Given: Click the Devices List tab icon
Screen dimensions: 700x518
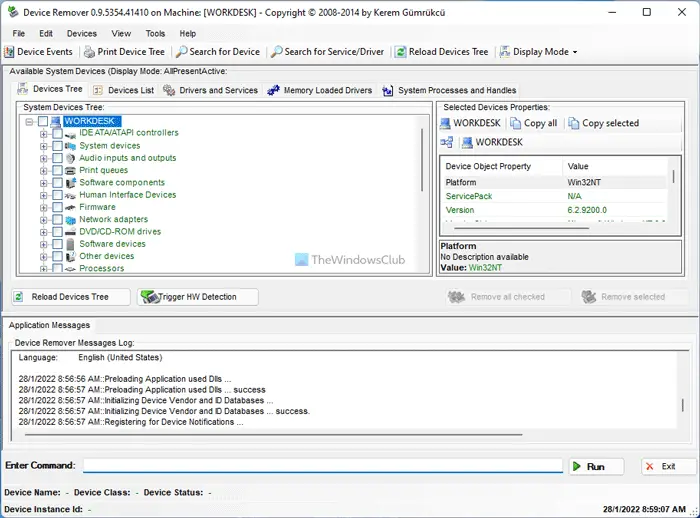Looking at the screenshot, I should click(x=98, y=90).
